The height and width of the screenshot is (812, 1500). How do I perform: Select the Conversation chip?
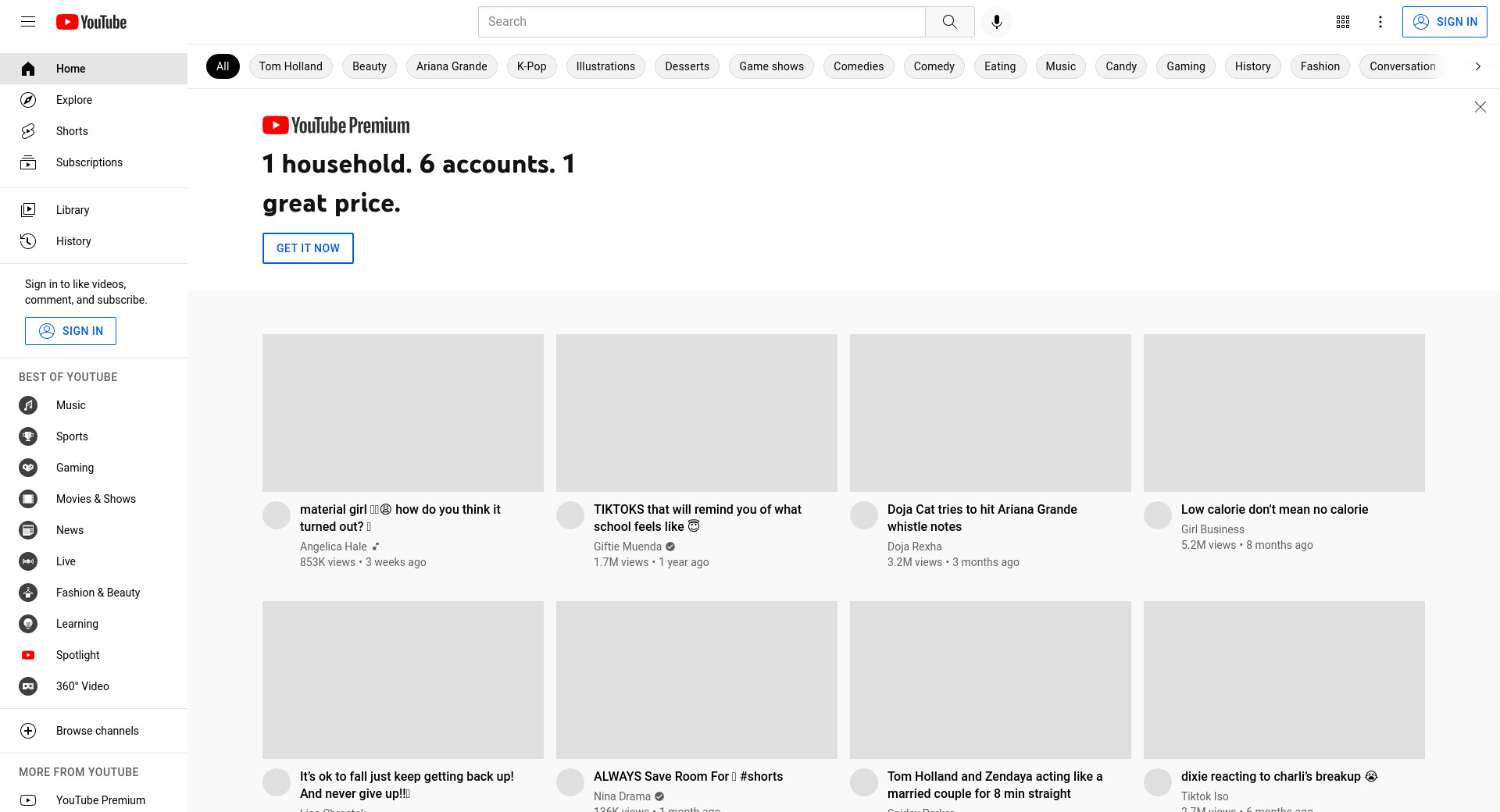[1402, 66]
